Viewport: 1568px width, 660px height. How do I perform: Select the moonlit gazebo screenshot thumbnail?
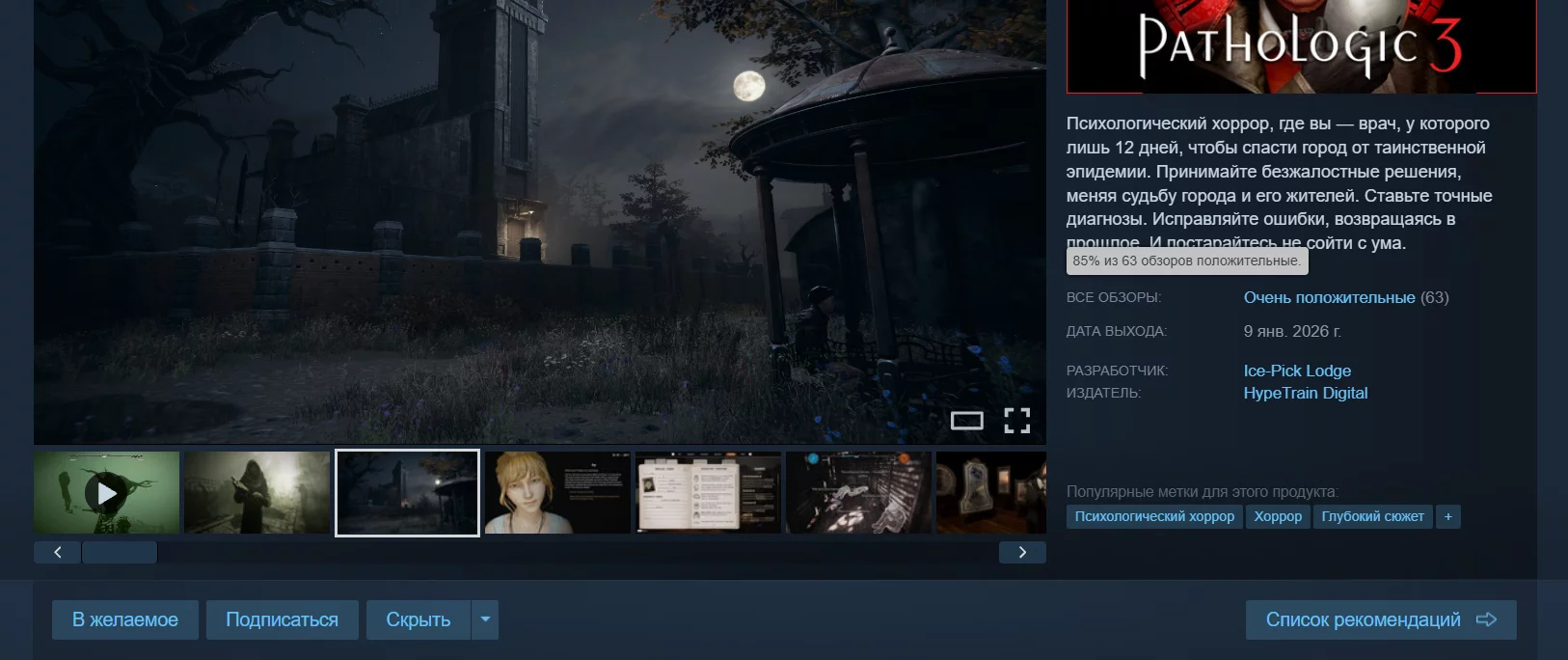[x=407, y=492]
